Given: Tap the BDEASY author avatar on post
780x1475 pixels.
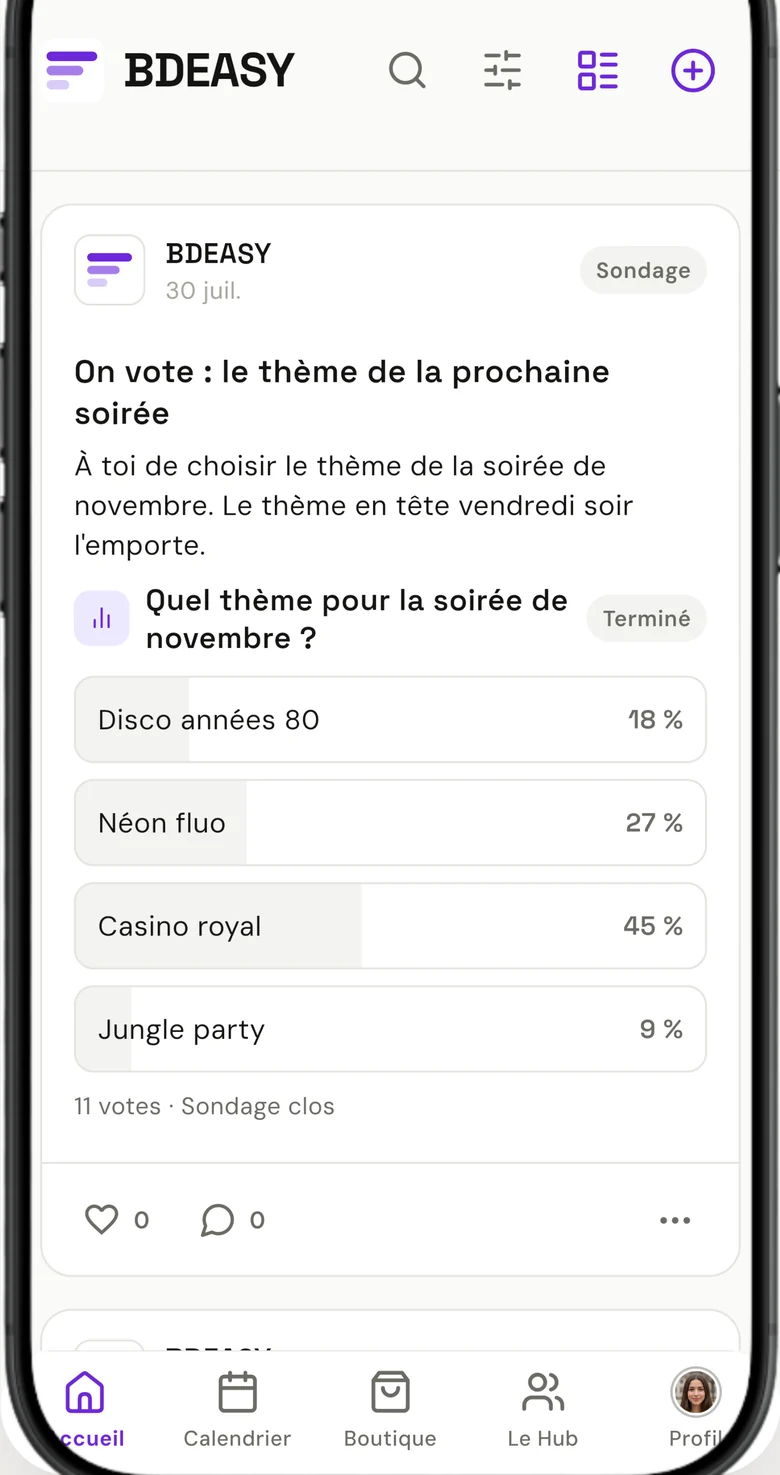Looking at the screenshot, I should [x=110, y=270].
